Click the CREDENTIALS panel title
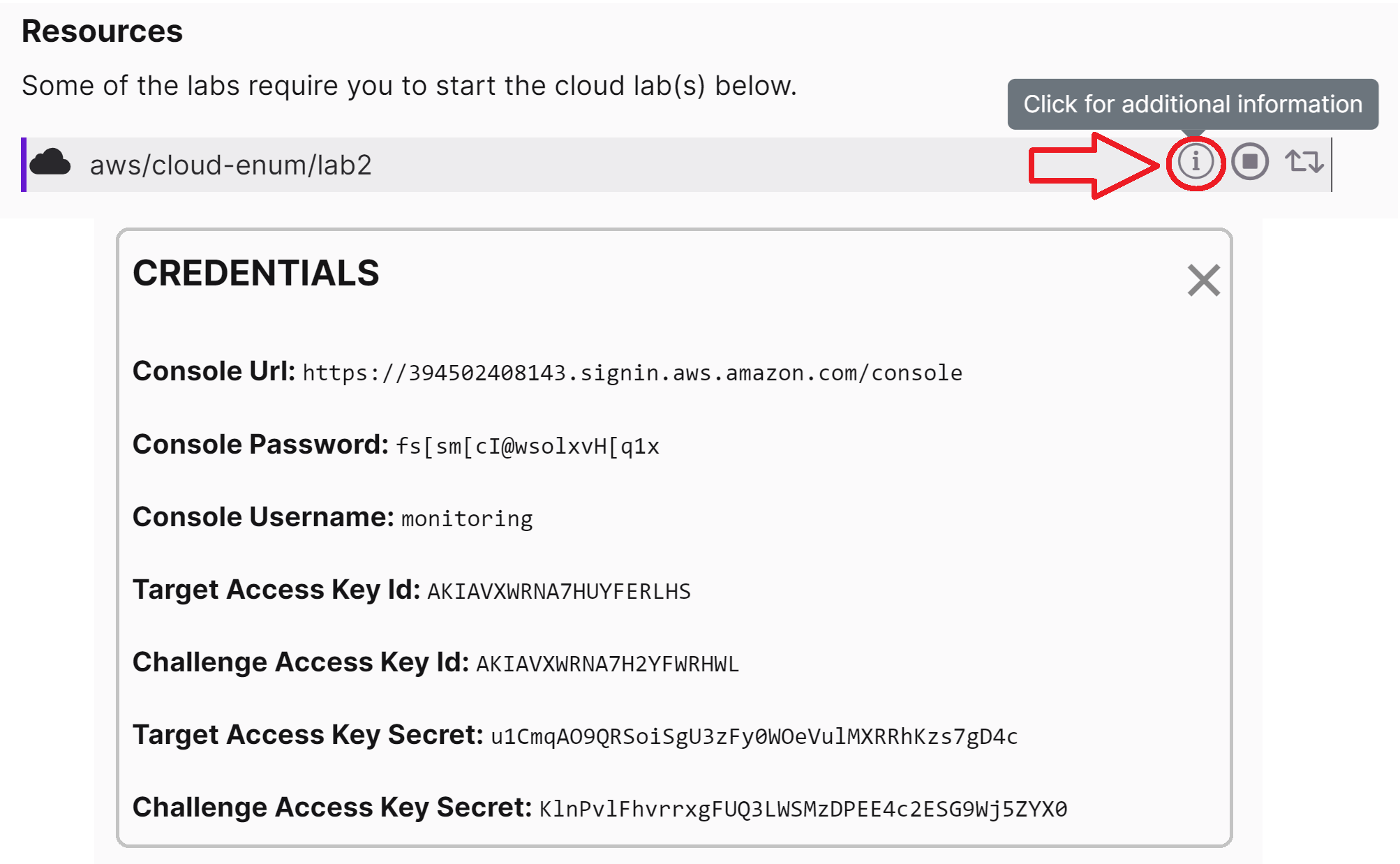The height and width of the screenshot is (864, 1400). pos(255,273)
